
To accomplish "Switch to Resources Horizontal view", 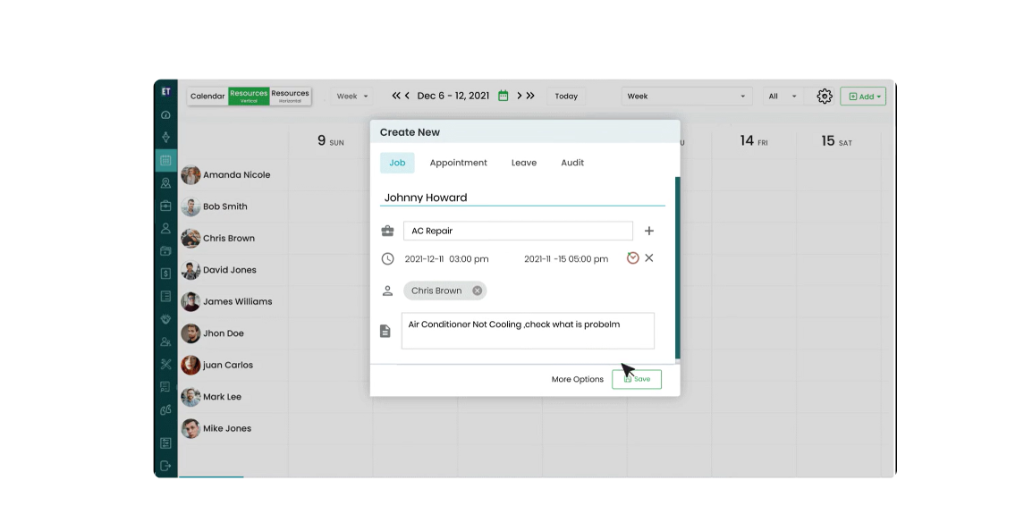I will pyautogui.click(x=290, y=96).
